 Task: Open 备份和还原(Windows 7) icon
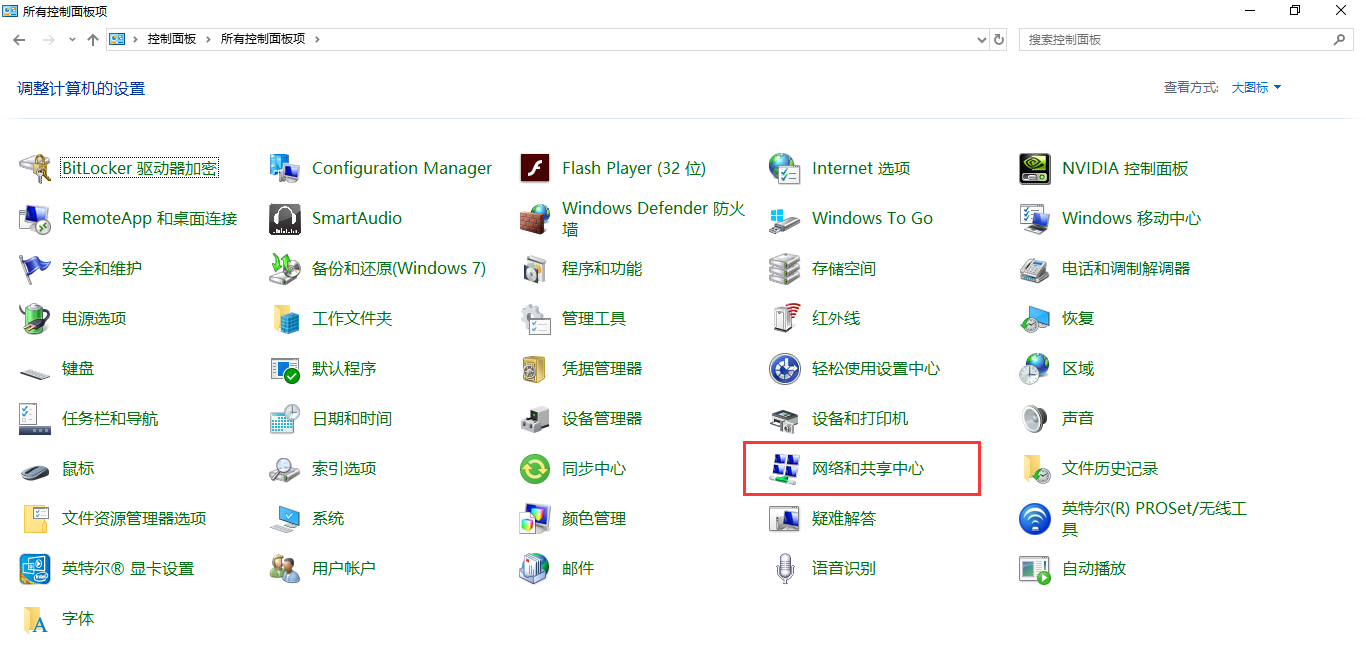pos(285,268)
